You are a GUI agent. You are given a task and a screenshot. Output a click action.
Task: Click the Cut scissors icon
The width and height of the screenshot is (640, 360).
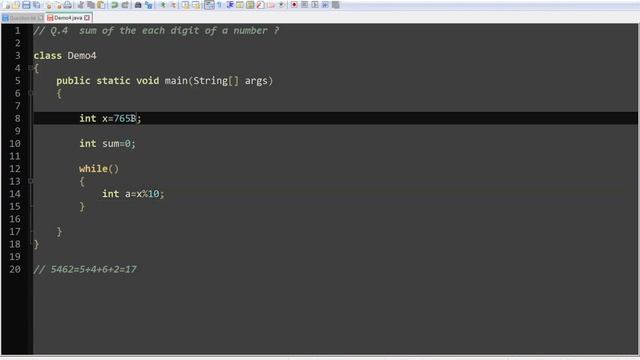tap(81, 5)
